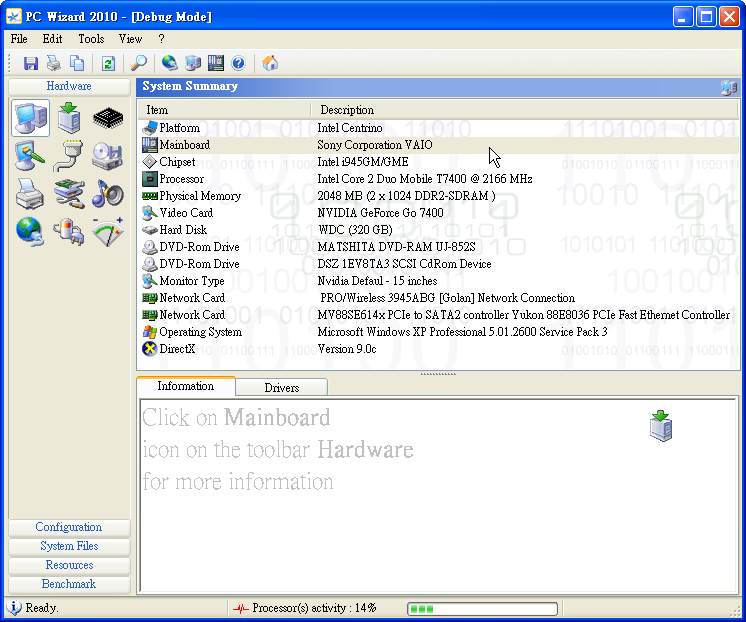Image resolution: width=746 pixels, height=622 pixels.
Task: Select the Mainboard row in the list
Action: click(439, 145)
